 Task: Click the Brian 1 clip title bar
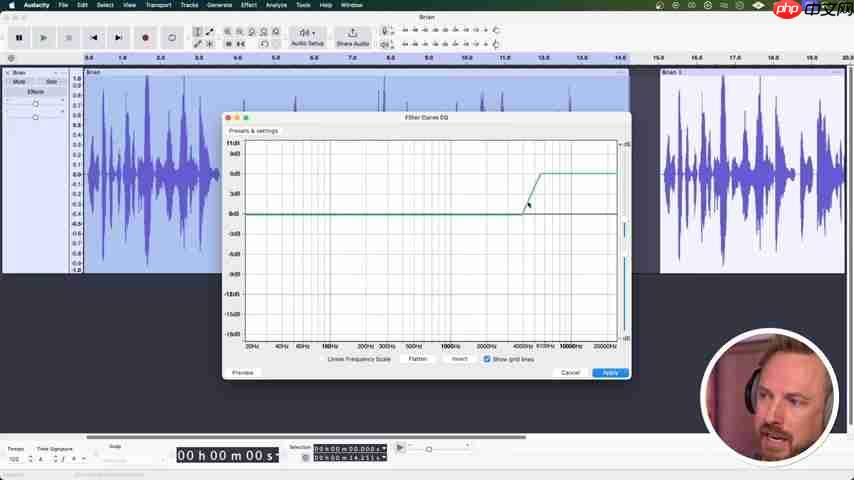pos(752,72)
